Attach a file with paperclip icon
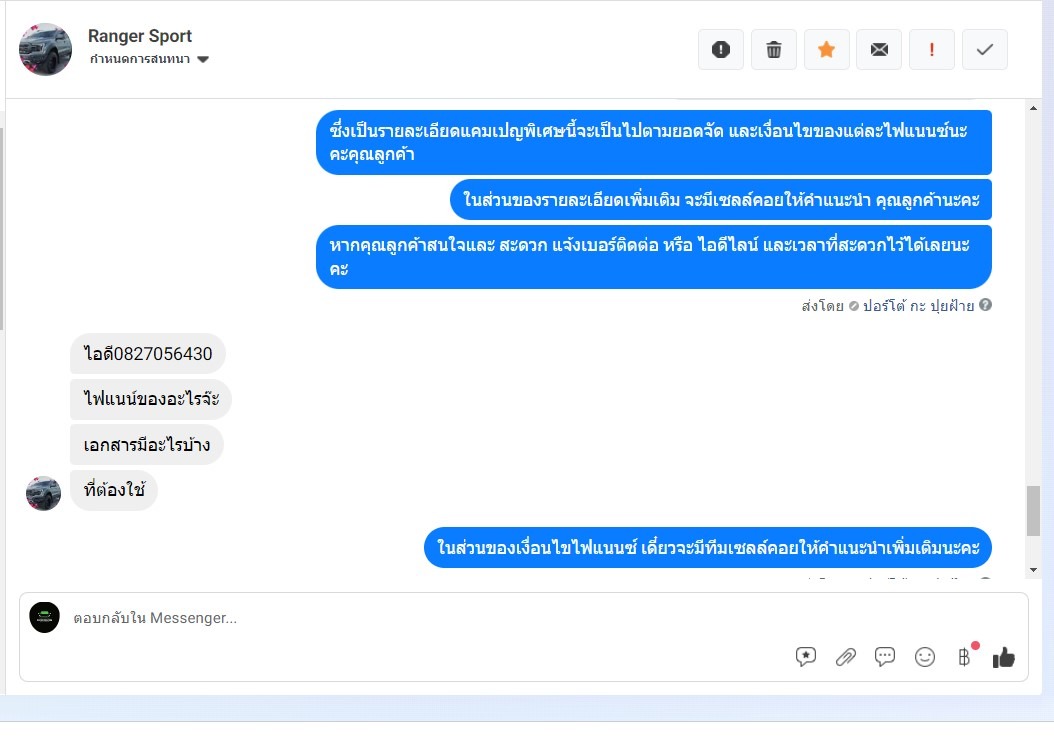Viewport: 1054px width, 741px height. pos(846,657)
